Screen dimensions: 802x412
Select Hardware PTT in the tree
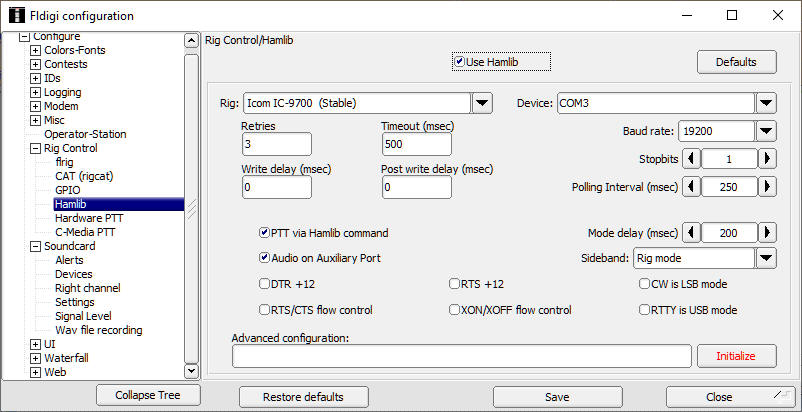pos(89,218)
